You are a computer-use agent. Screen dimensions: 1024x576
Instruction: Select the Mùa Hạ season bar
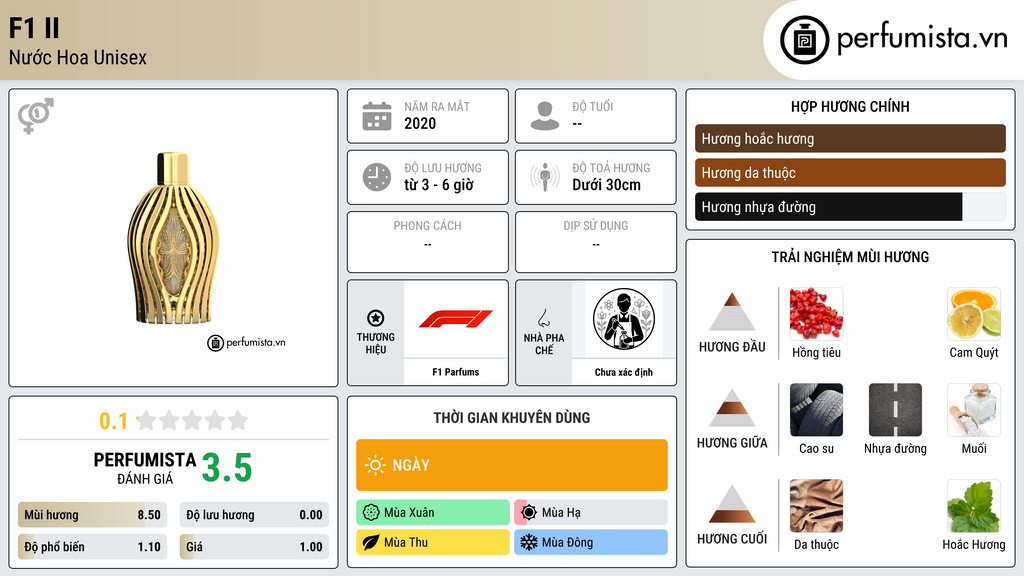[591, 513]
